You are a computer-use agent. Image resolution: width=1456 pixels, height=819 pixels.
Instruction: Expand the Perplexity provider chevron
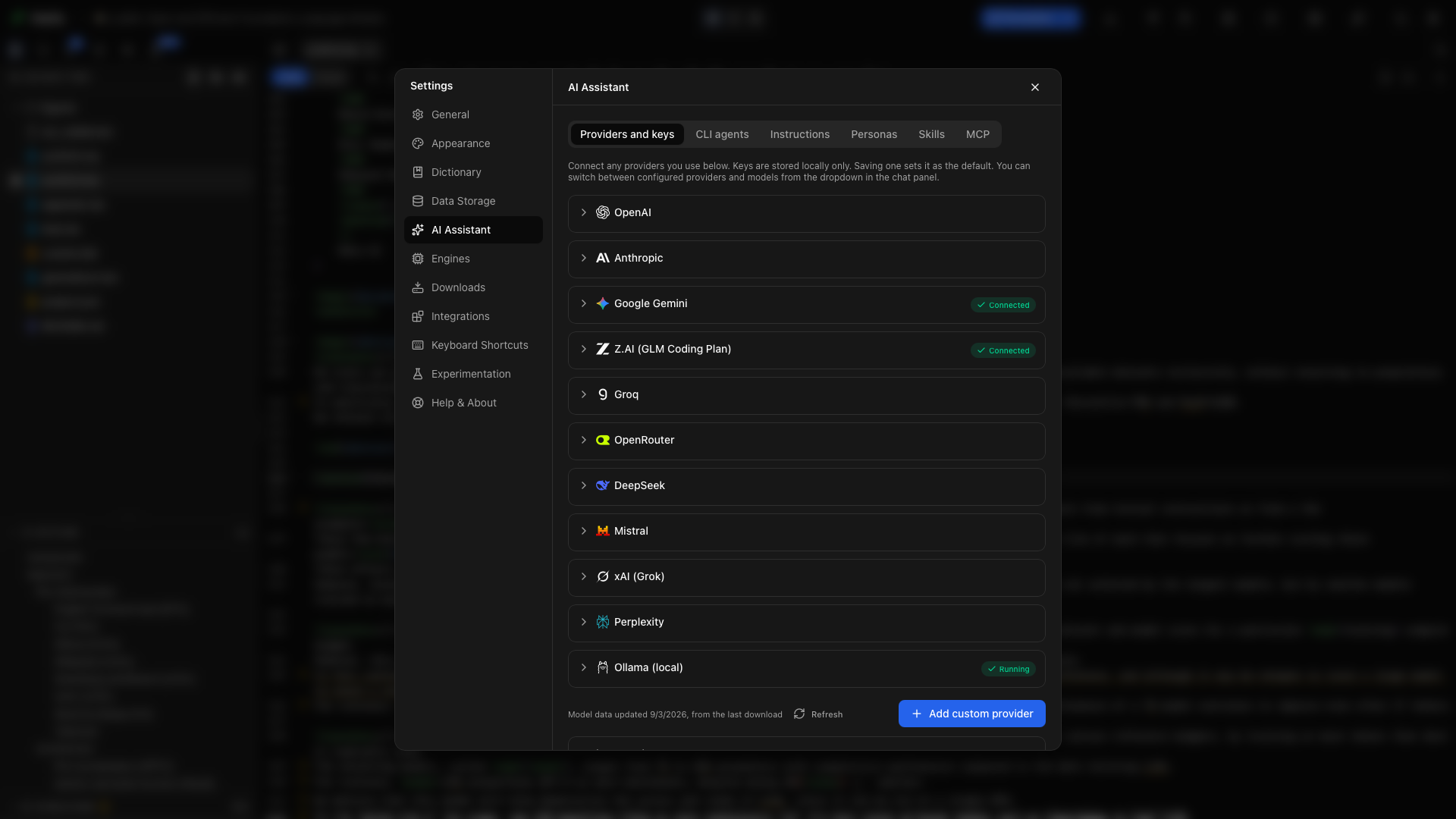click(x=584, y=622)
